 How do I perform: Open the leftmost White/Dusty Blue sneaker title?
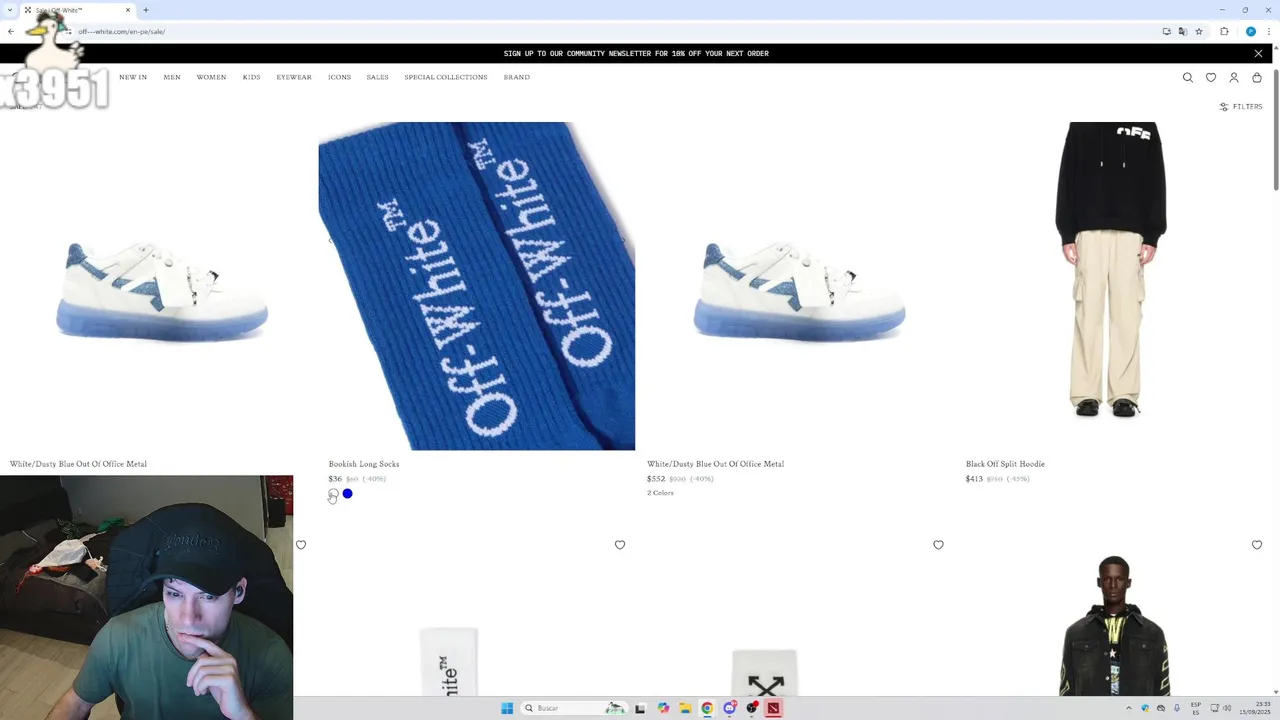click(x=78, y=464)
